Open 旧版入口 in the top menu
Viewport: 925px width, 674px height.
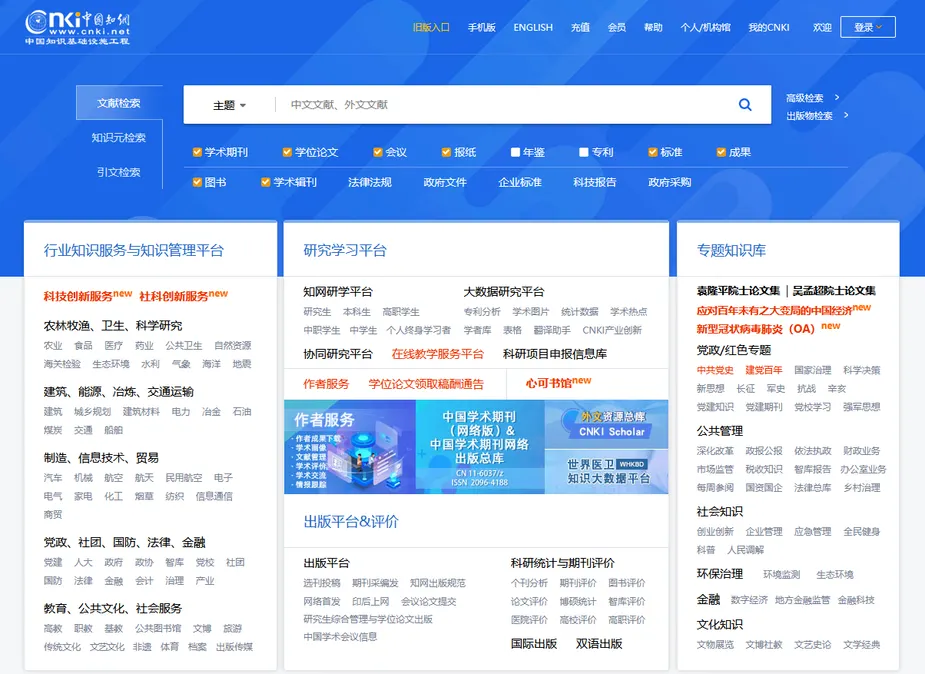[x=431, y=27]
